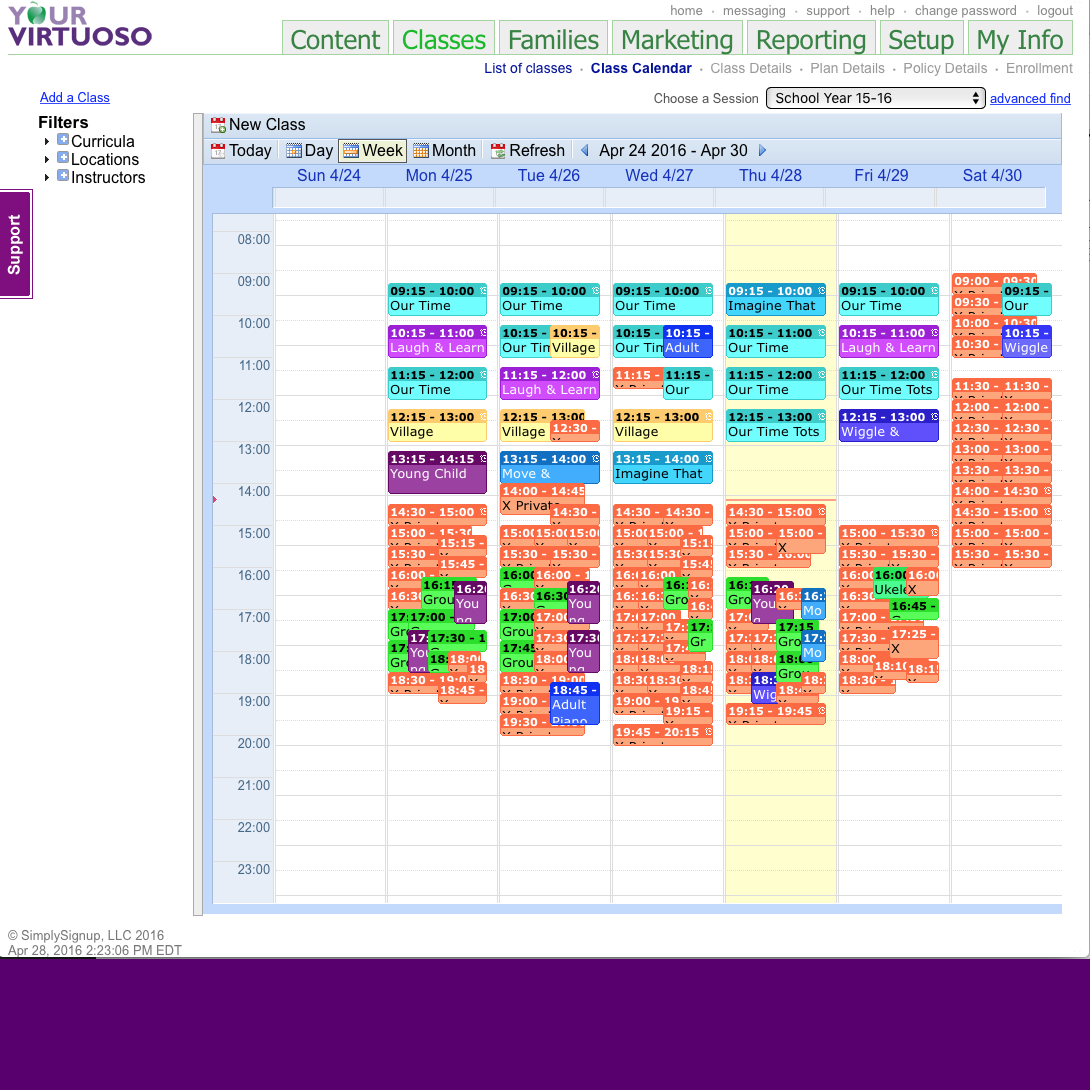Click the advanced find link
The image size is (1090, 1090).
point(1030,98)
